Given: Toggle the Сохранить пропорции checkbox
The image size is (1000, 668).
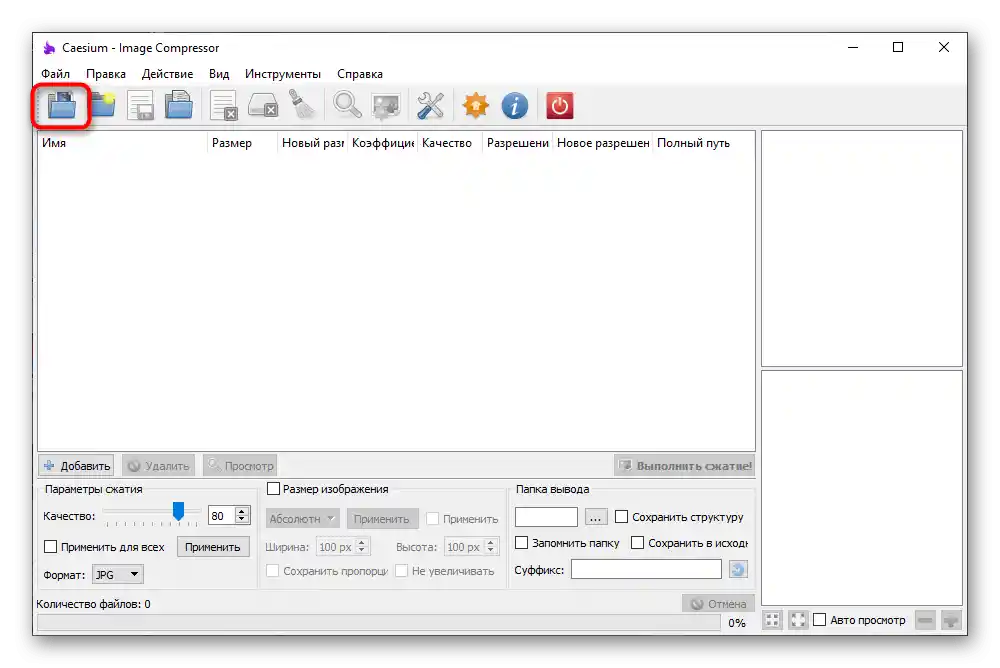Looking at the screenshot, I should click(x=272, y=571).
